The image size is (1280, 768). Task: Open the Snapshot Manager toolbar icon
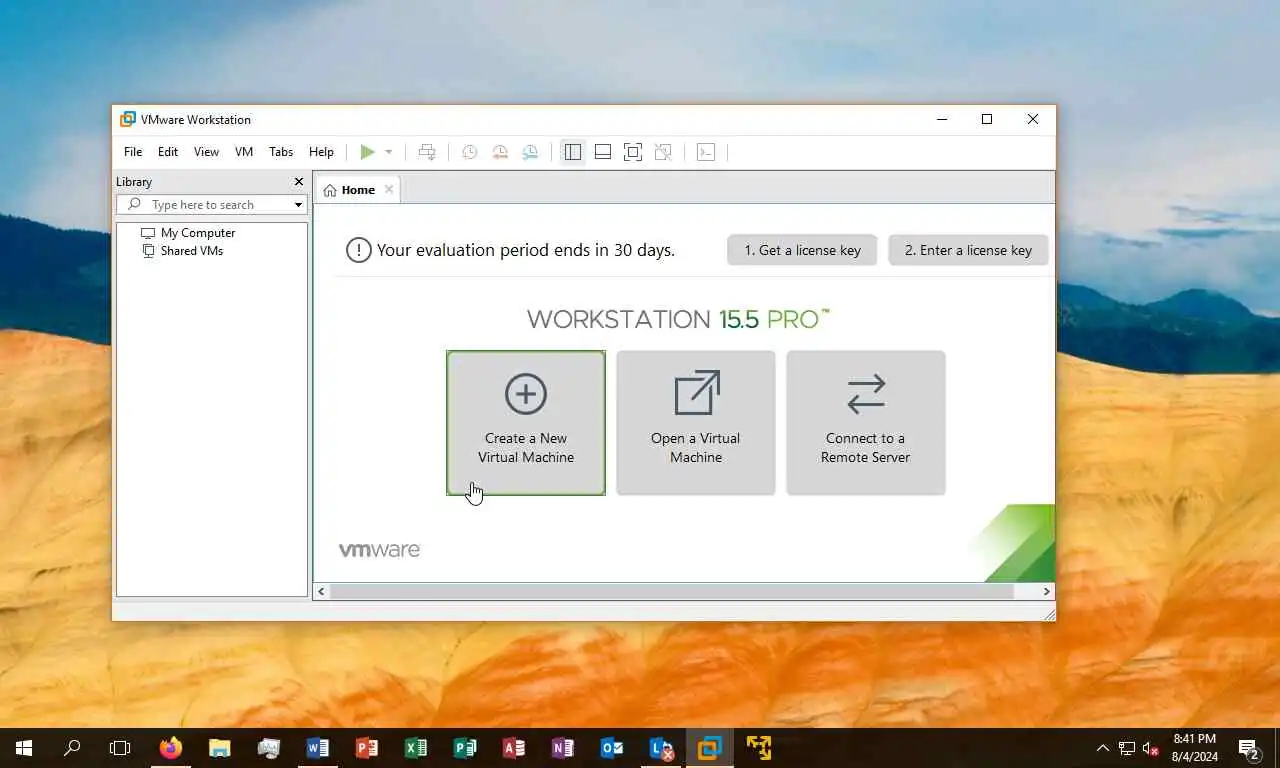tap(530, 152)
